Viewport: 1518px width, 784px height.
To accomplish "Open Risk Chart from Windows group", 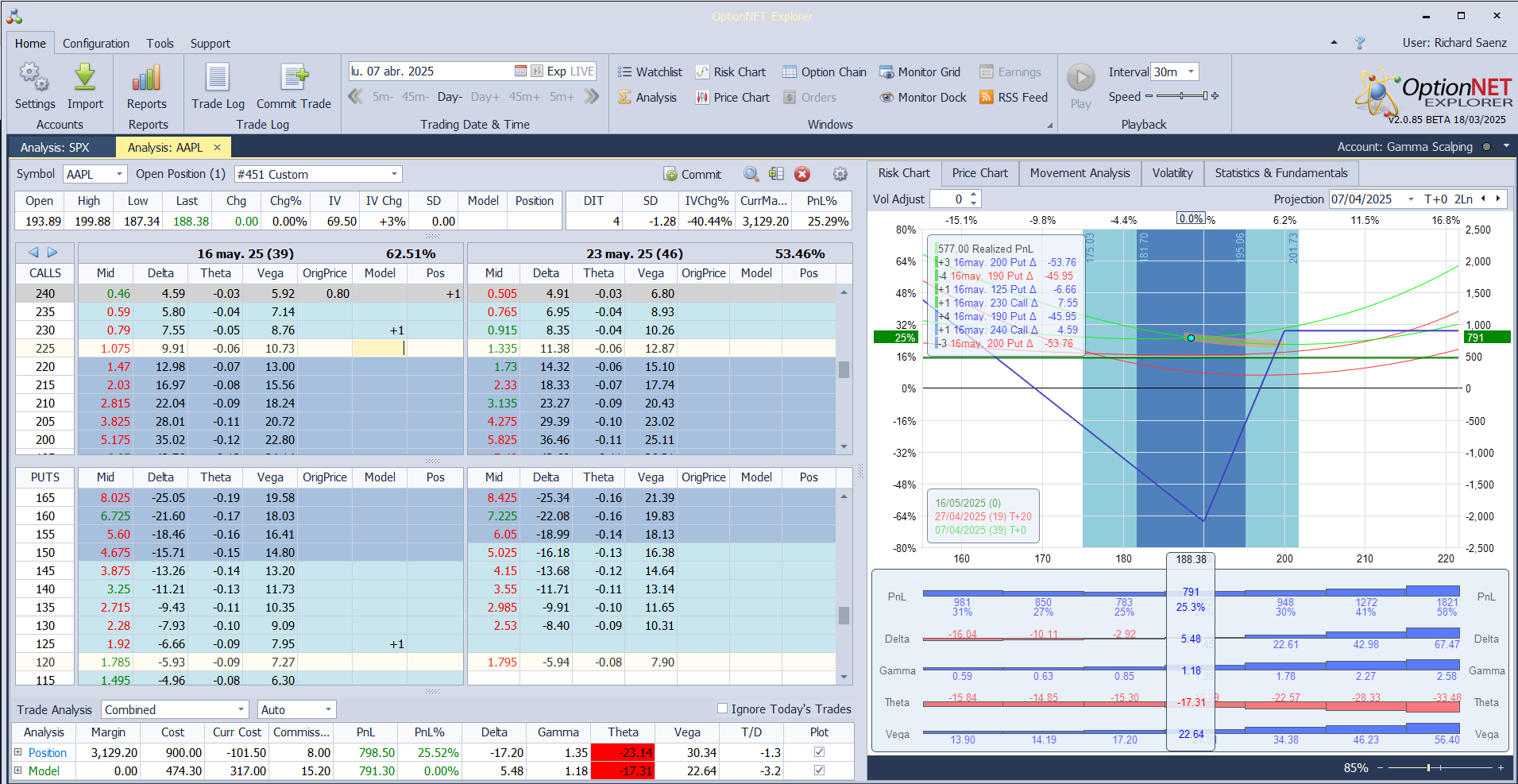I will click(731, 71).
